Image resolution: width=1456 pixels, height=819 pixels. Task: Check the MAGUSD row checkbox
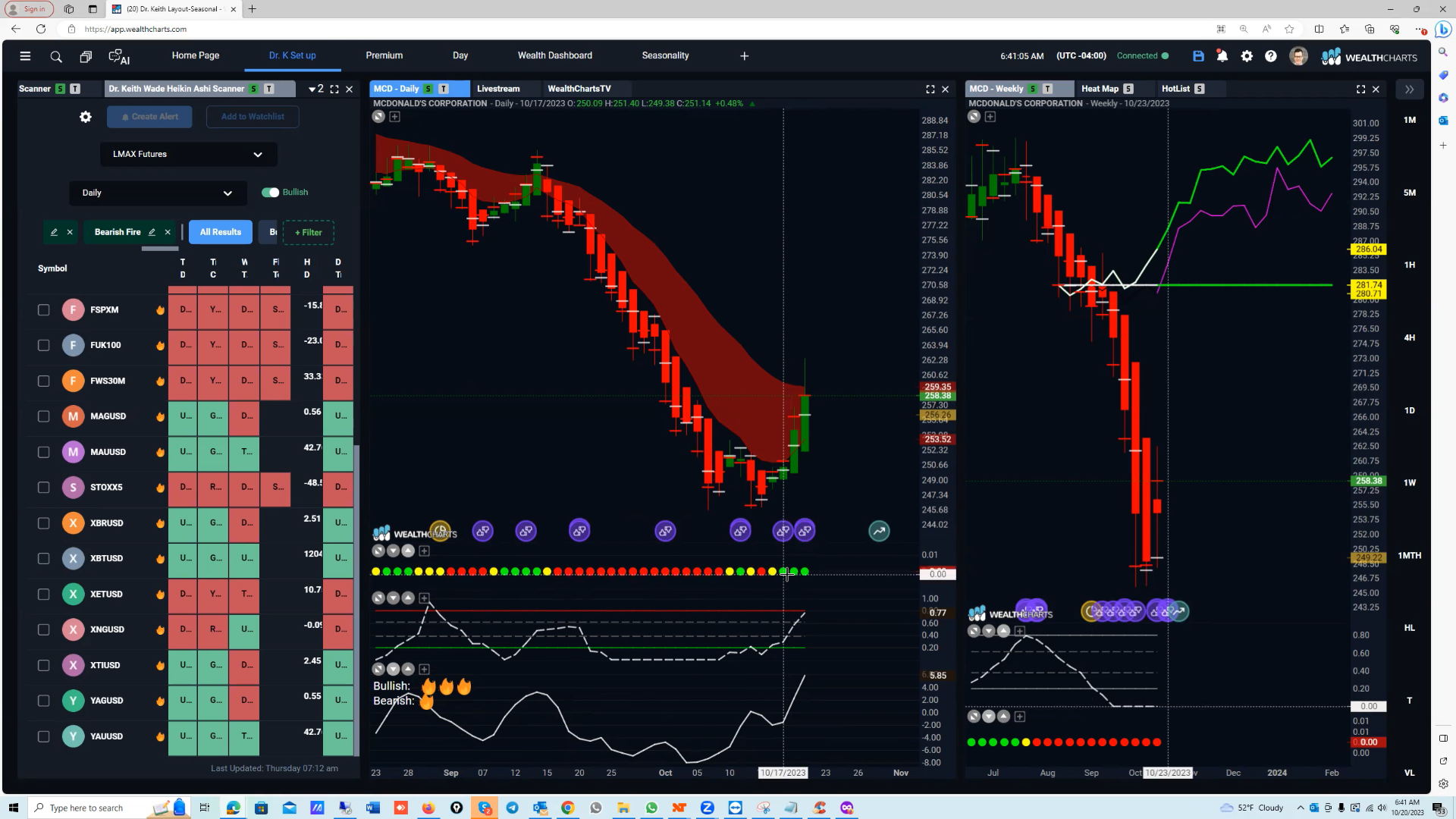43,416
